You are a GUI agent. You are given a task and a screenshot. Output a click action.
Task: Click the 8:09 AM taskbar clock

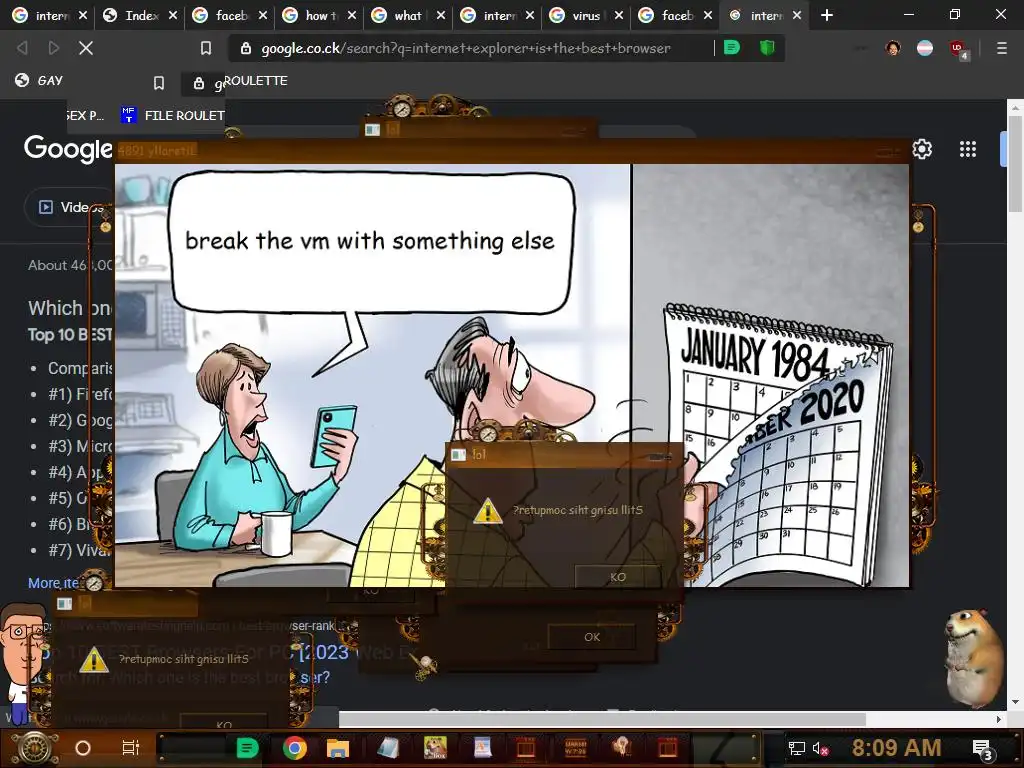896,748
